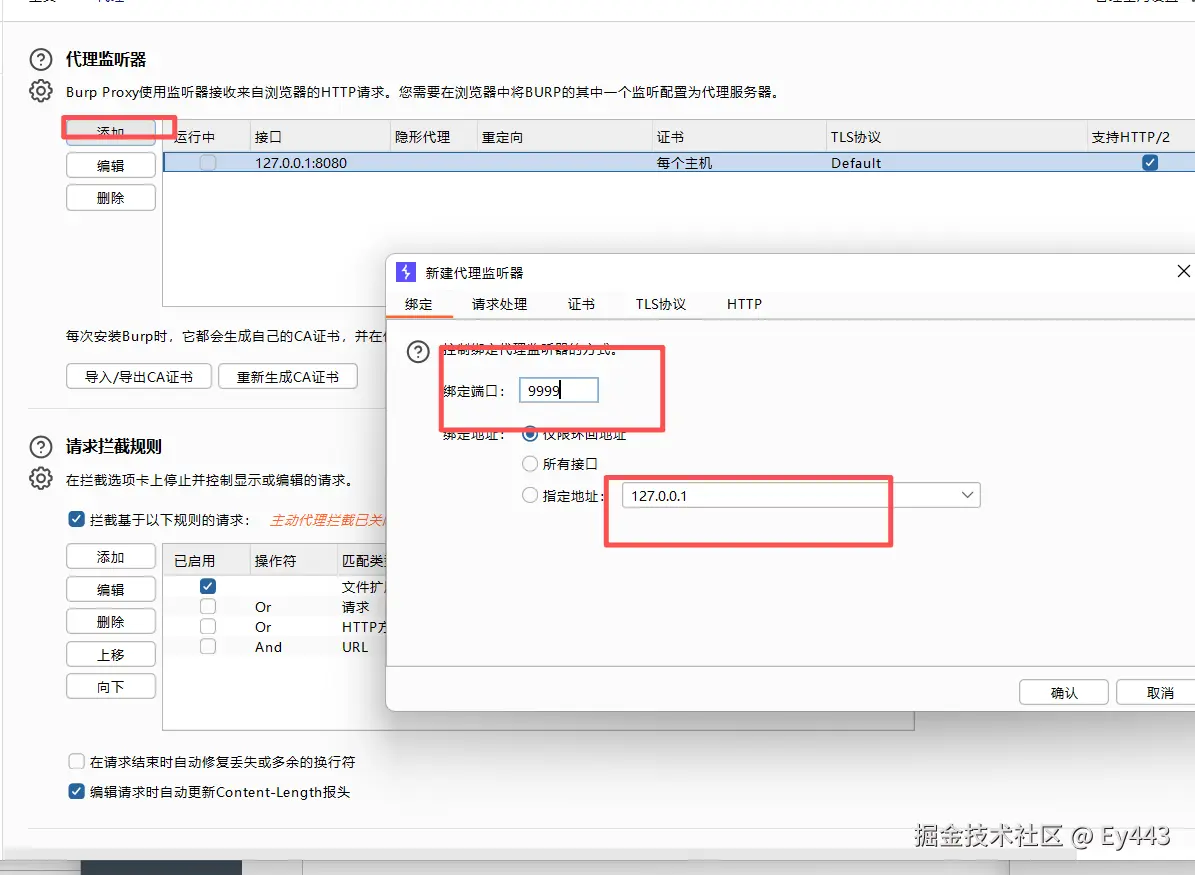1195x875 pixels.
Task: Click the 绑定端口 input field with 9999
Action: [x=559, y=390]
